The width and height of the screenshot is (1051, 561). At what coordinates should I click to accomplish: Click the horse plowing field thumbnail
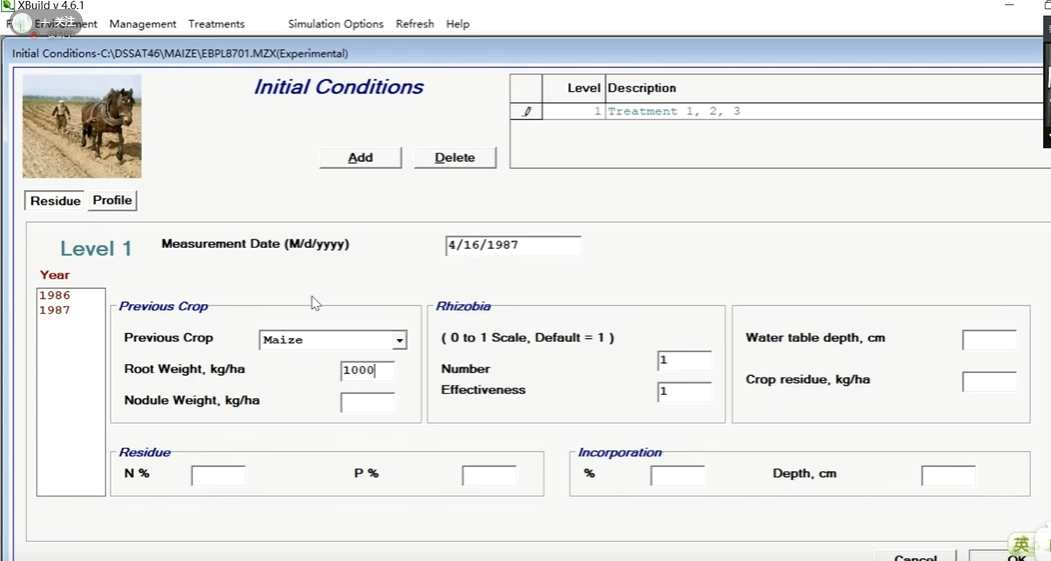pyautogui.click(x=82, y=126)
